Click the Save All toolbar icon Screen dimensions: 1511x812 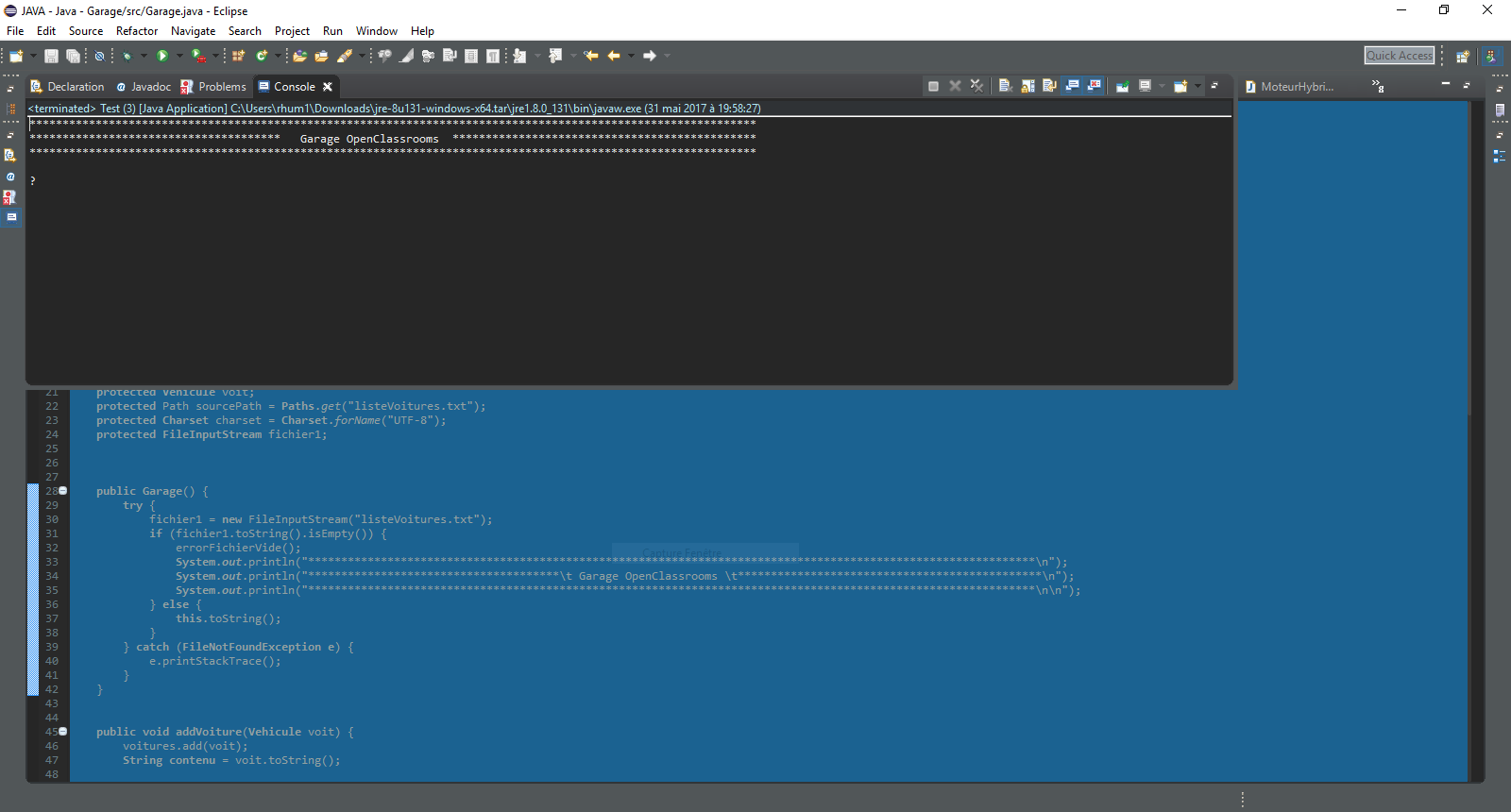tap(73, 56)
